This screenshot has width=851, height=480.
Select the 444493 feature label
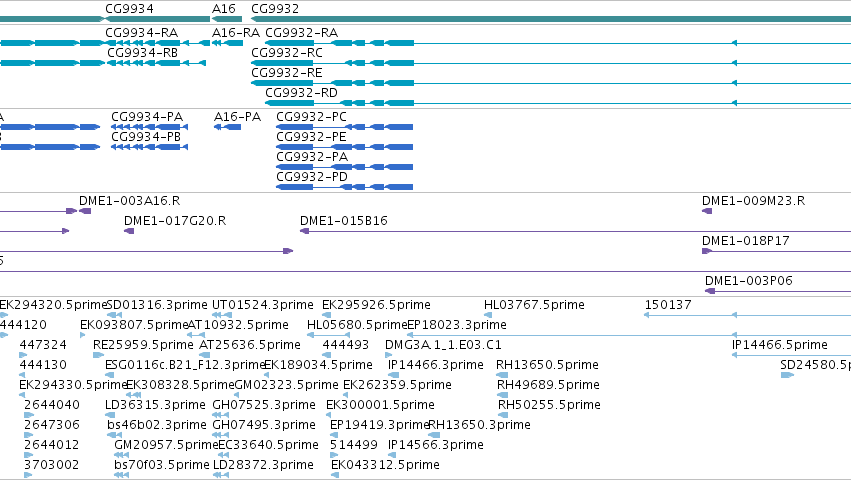pos(346,345)
